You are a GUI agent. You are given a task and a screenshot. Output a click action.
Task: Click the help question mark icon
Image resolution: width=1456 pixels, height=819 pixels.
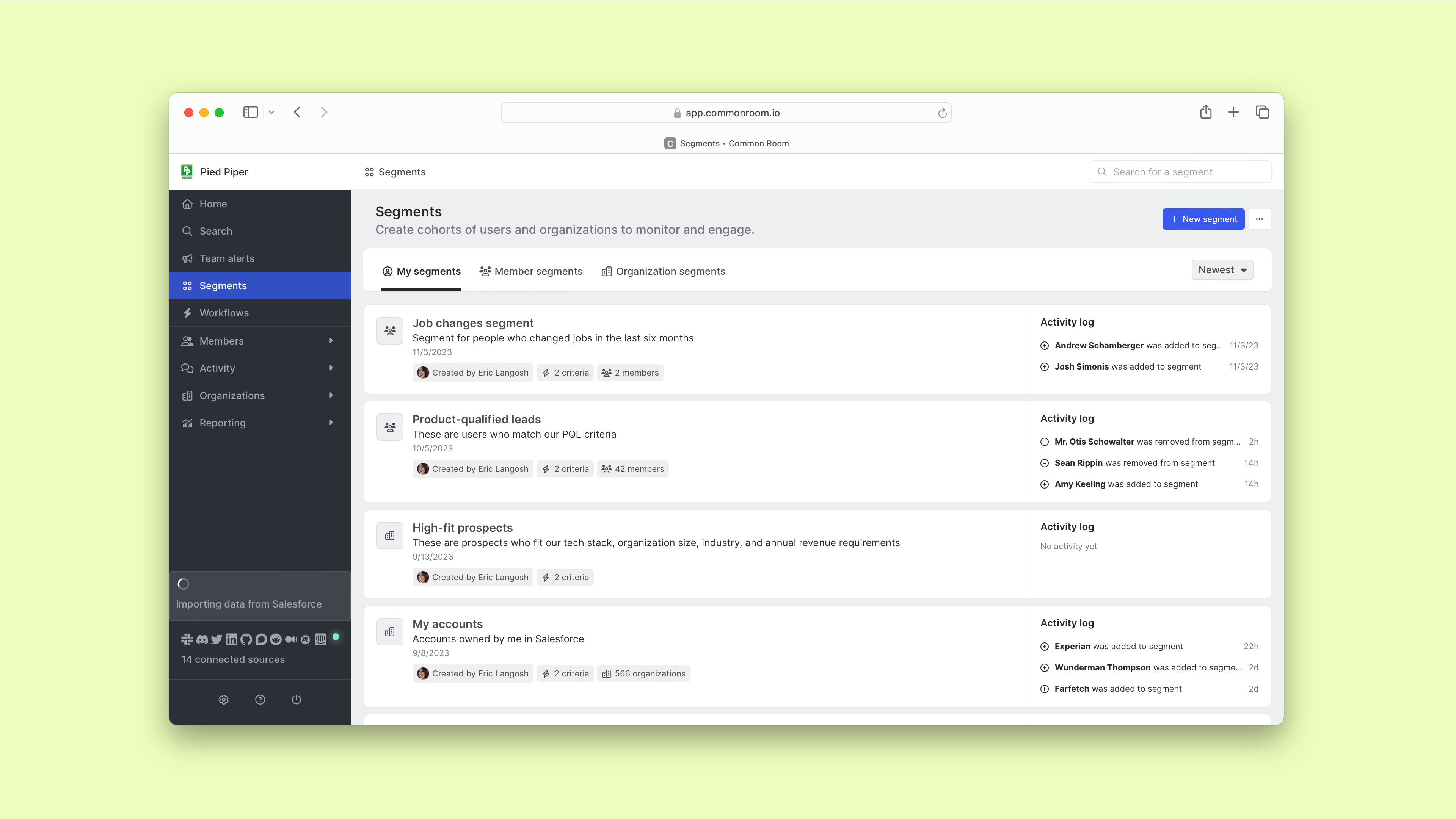click(x=260, y=699)
